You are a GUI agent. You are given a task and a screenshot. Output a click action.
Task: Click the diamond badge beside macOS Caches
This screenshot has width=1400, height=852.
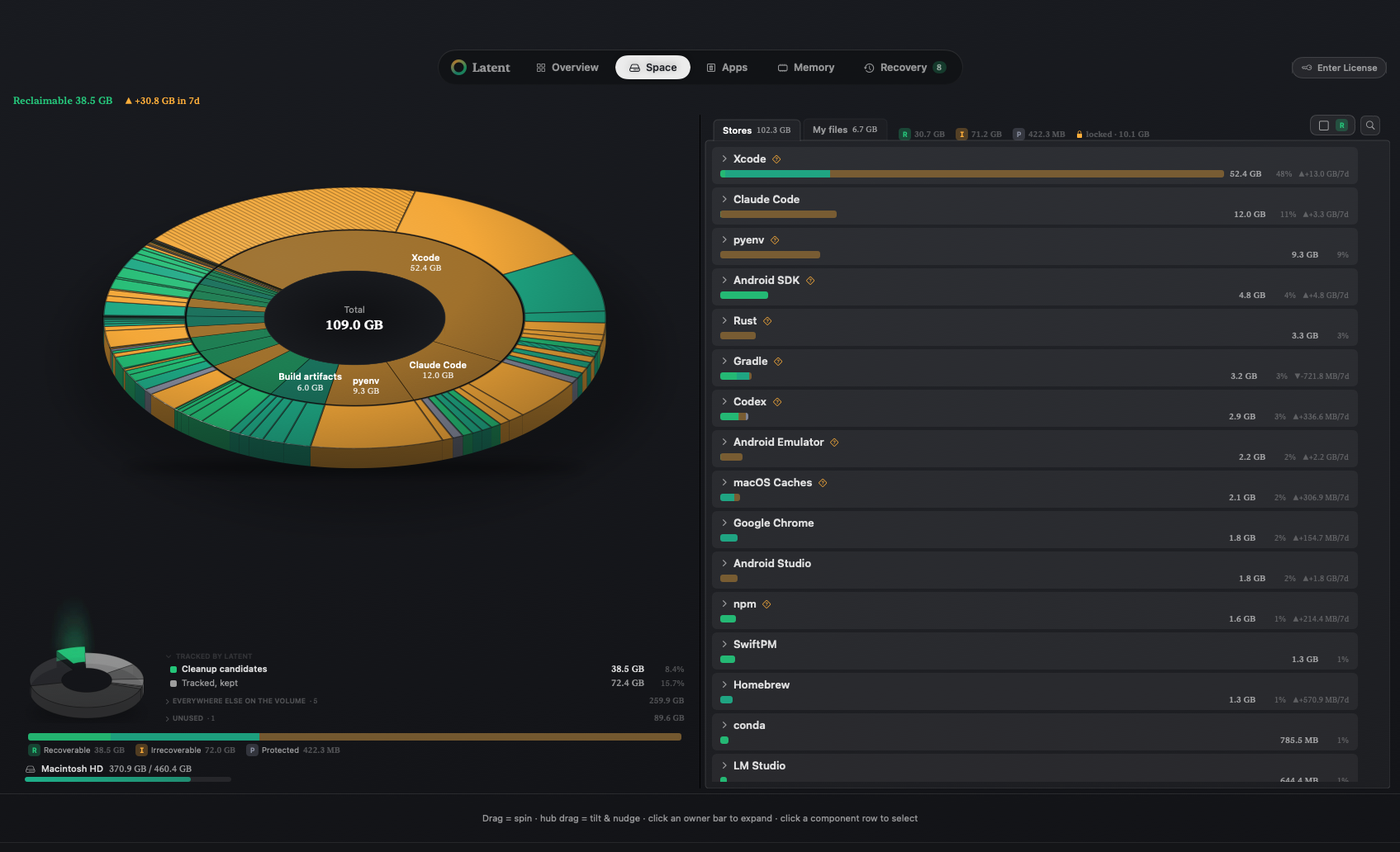click(823, 483)
